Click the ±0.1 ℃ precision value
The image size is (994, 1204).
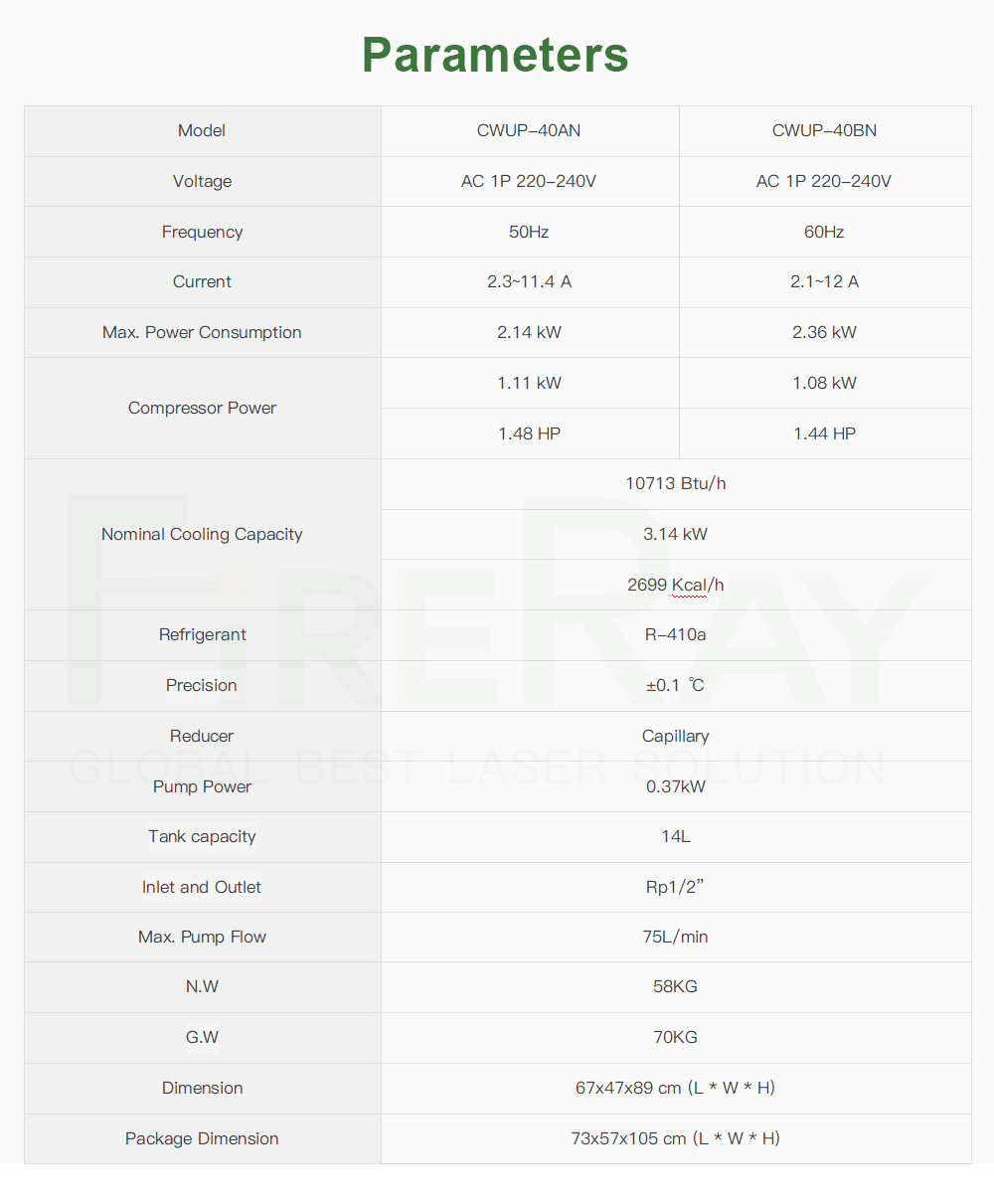tap(676, 686)
